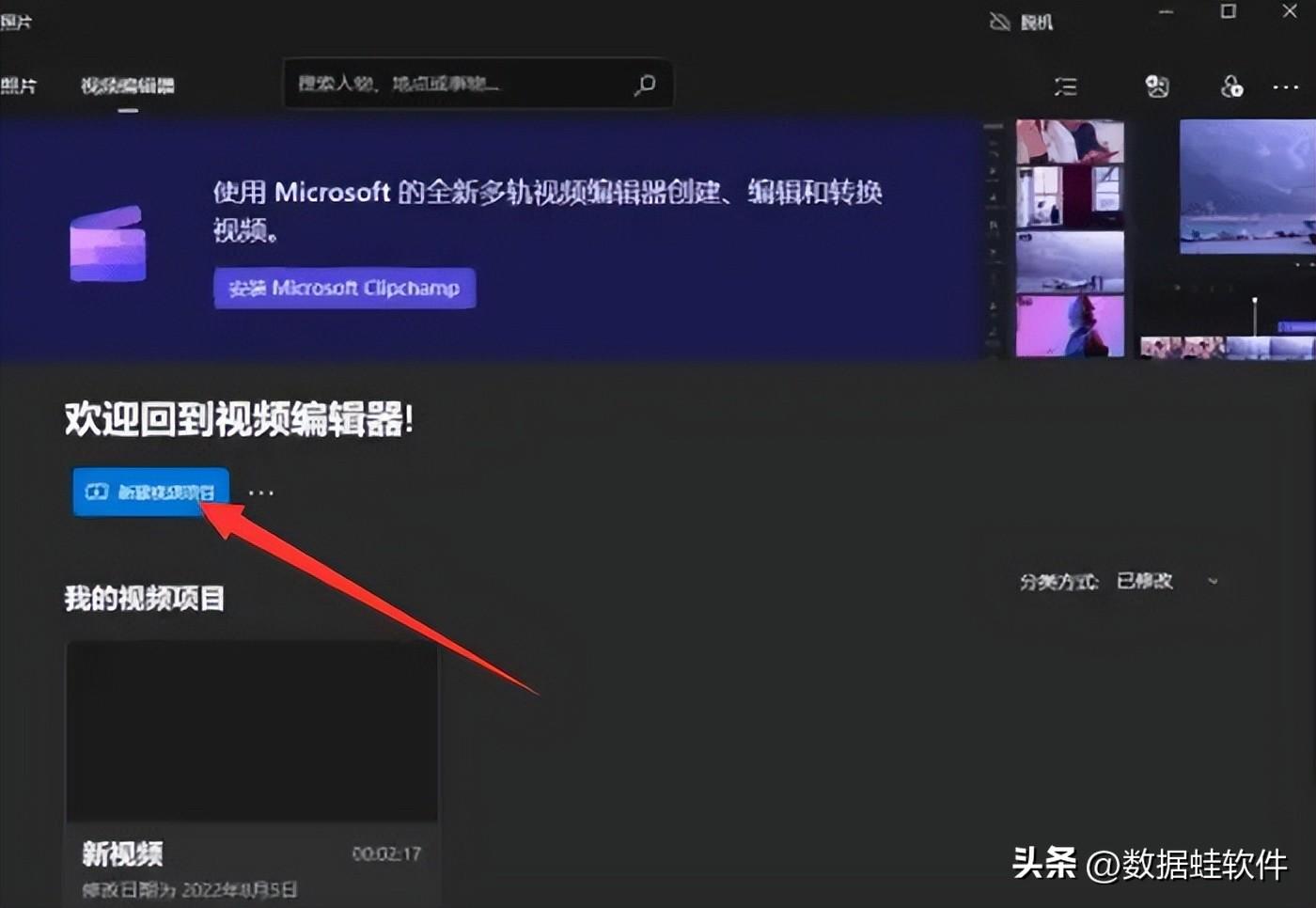Viewport: 1316px width, 908px height.
Task: Open ellipsis menu beside new project button
Action: point(261,493)
